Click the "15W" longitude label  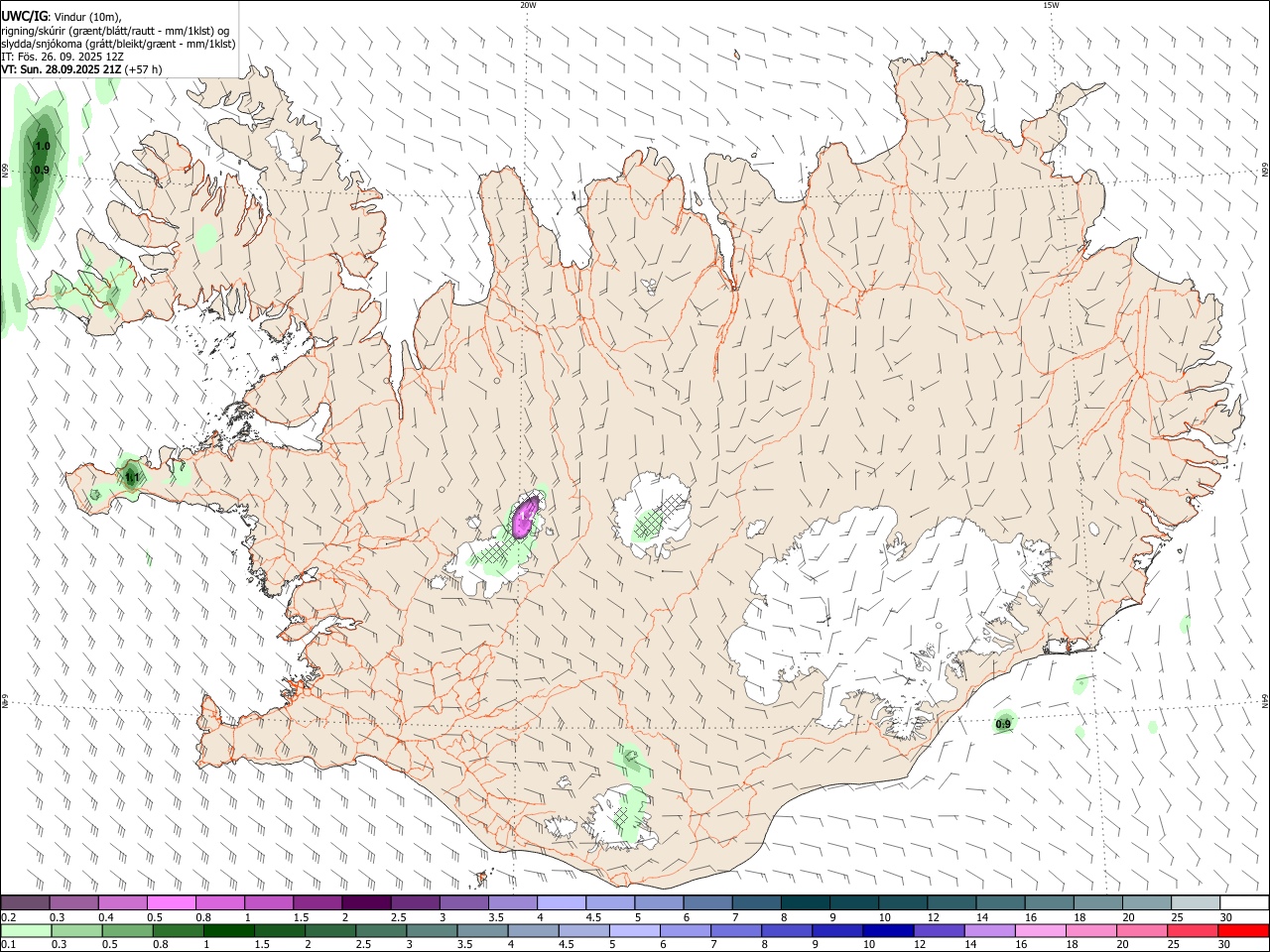pos(1051,5)
